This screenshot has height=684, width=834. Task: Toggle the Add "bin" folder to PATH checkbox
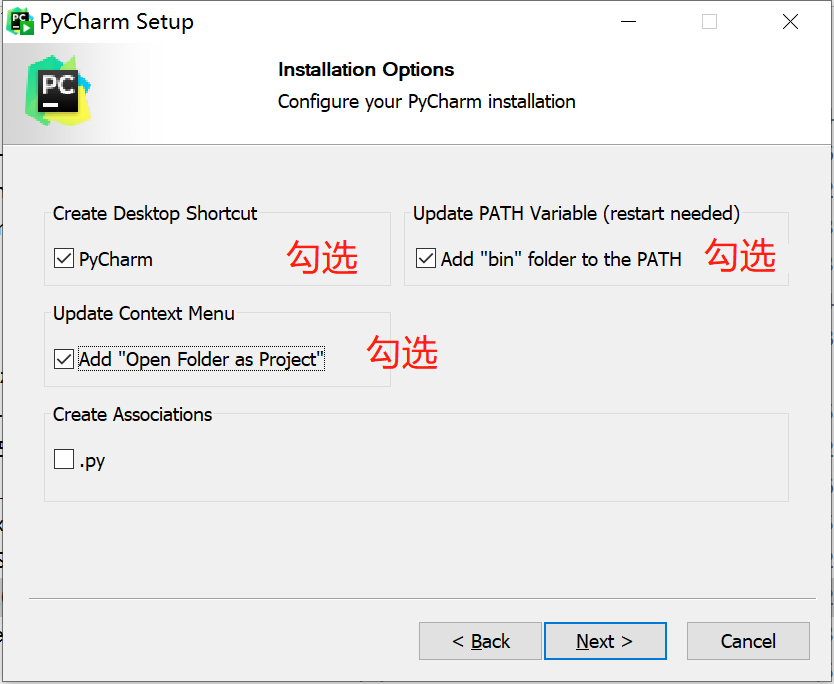click(x=426, y=259)
